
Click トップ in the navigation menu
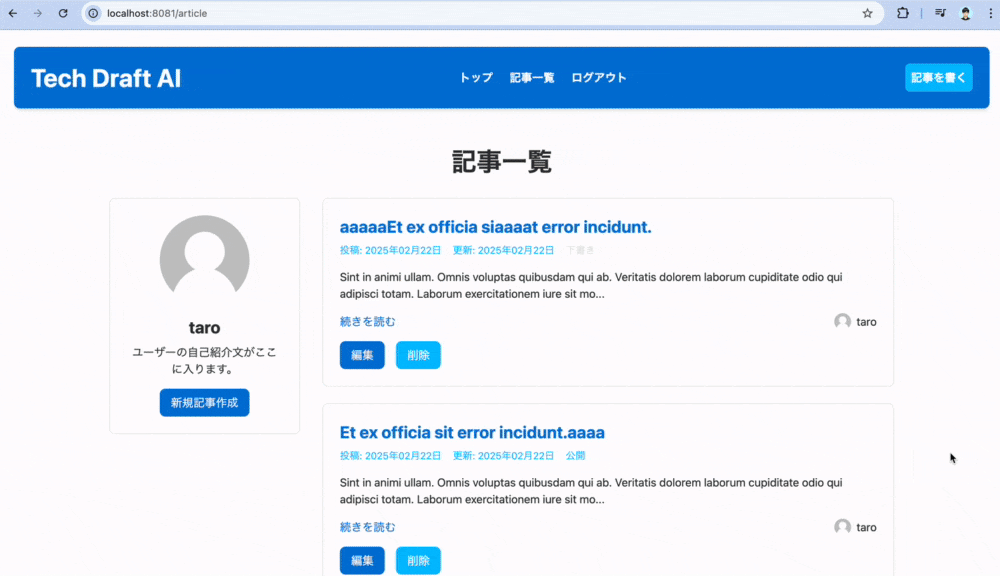coord(475,77)
